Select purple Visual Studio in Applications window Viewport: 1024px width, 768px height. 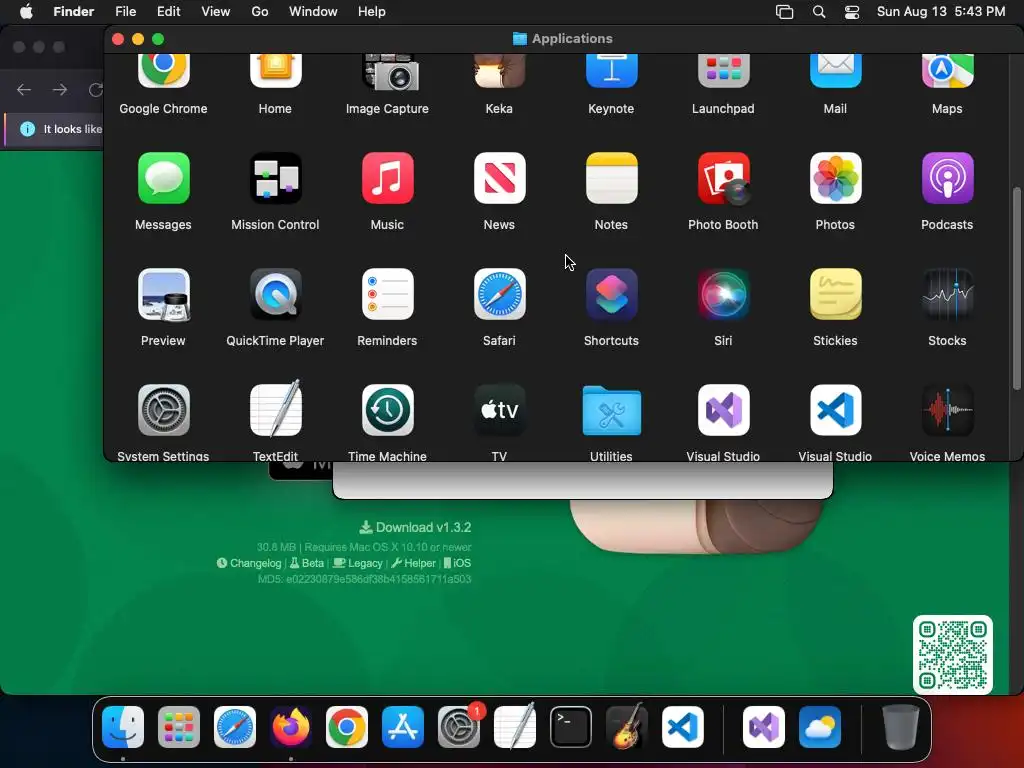(723, 410)
